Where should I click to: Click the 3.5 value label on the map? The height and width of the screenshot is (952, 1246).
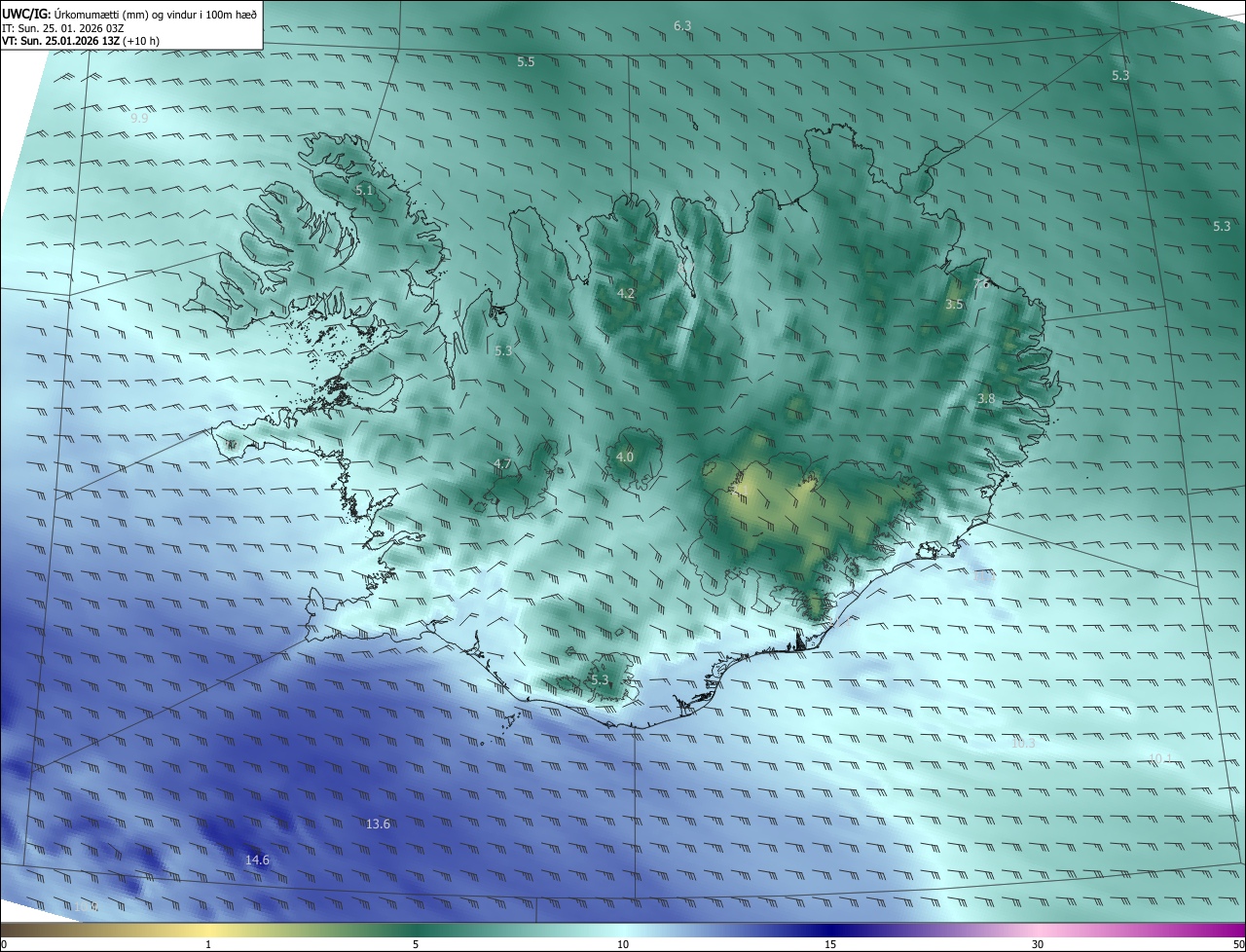click(954, 305)
